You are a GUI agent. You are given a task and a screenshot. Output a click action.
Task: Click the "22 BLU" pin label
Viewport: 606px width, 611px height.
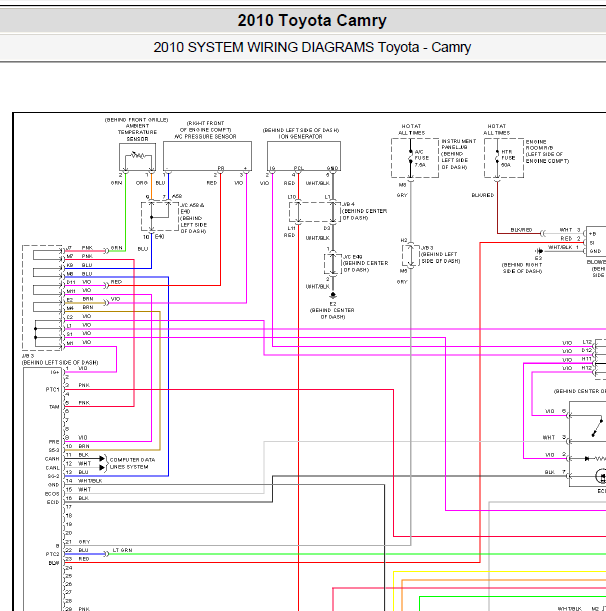click(77, 550)
